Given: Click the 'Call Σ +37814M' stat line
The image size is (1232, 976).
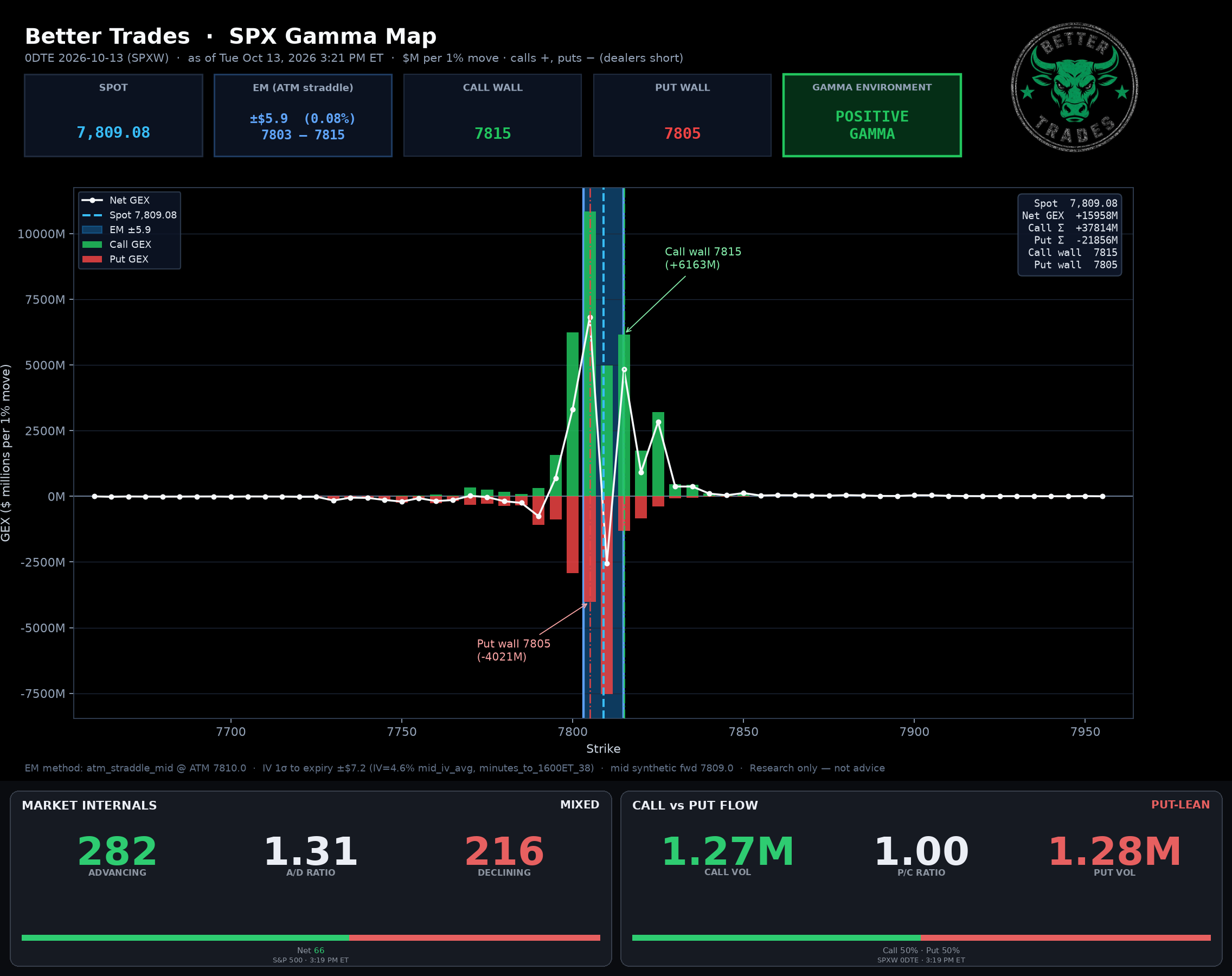Looking at the screenshot, I should click(x=1073, y=227).
